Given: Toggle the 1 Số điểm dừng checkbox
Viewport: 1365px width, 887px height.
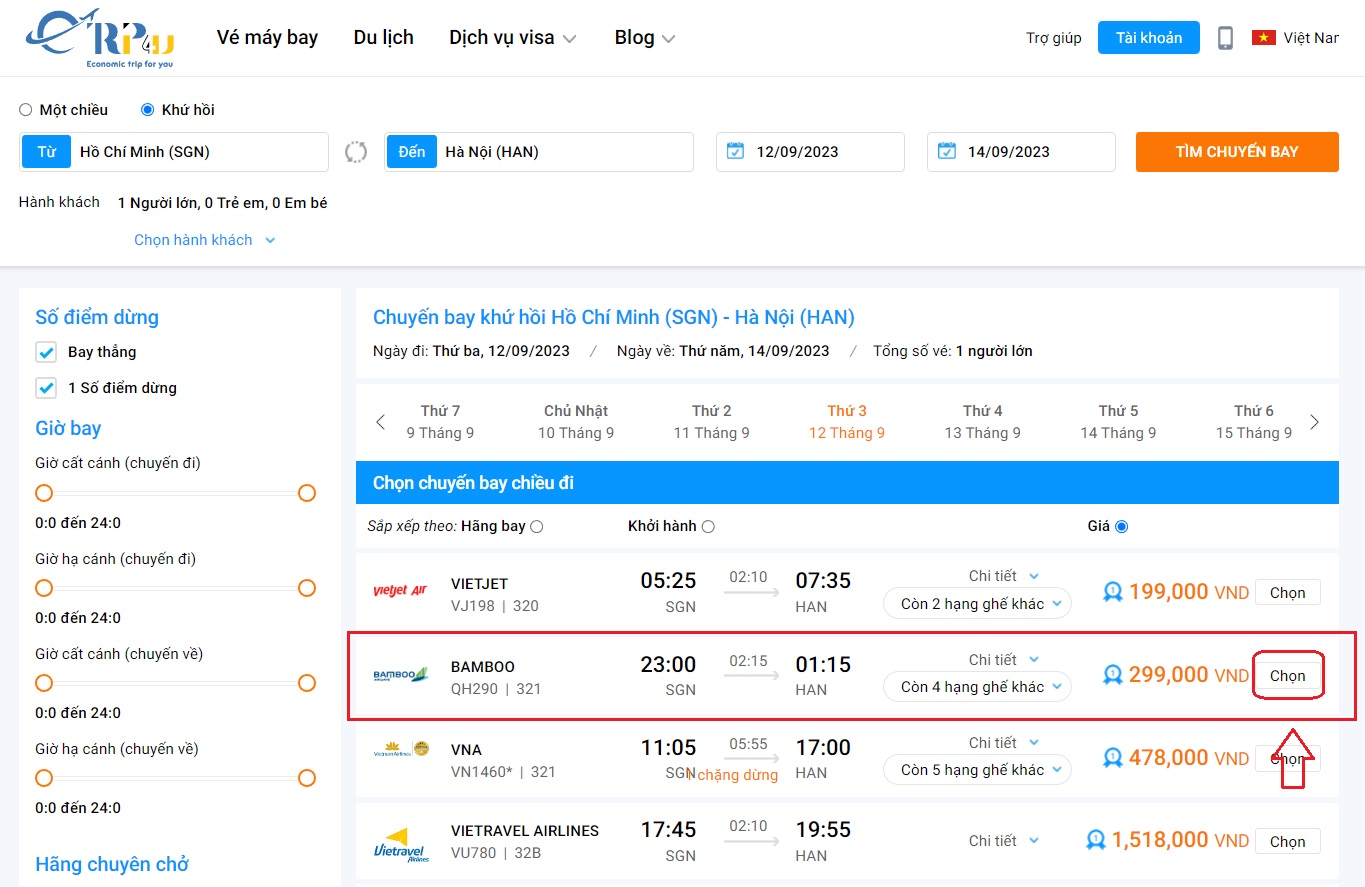Looking at the screenshot, I should (46, 388).
